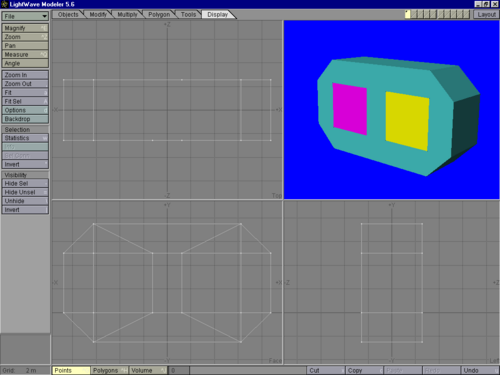Toggle the second layer button

[x=414, y=14]
